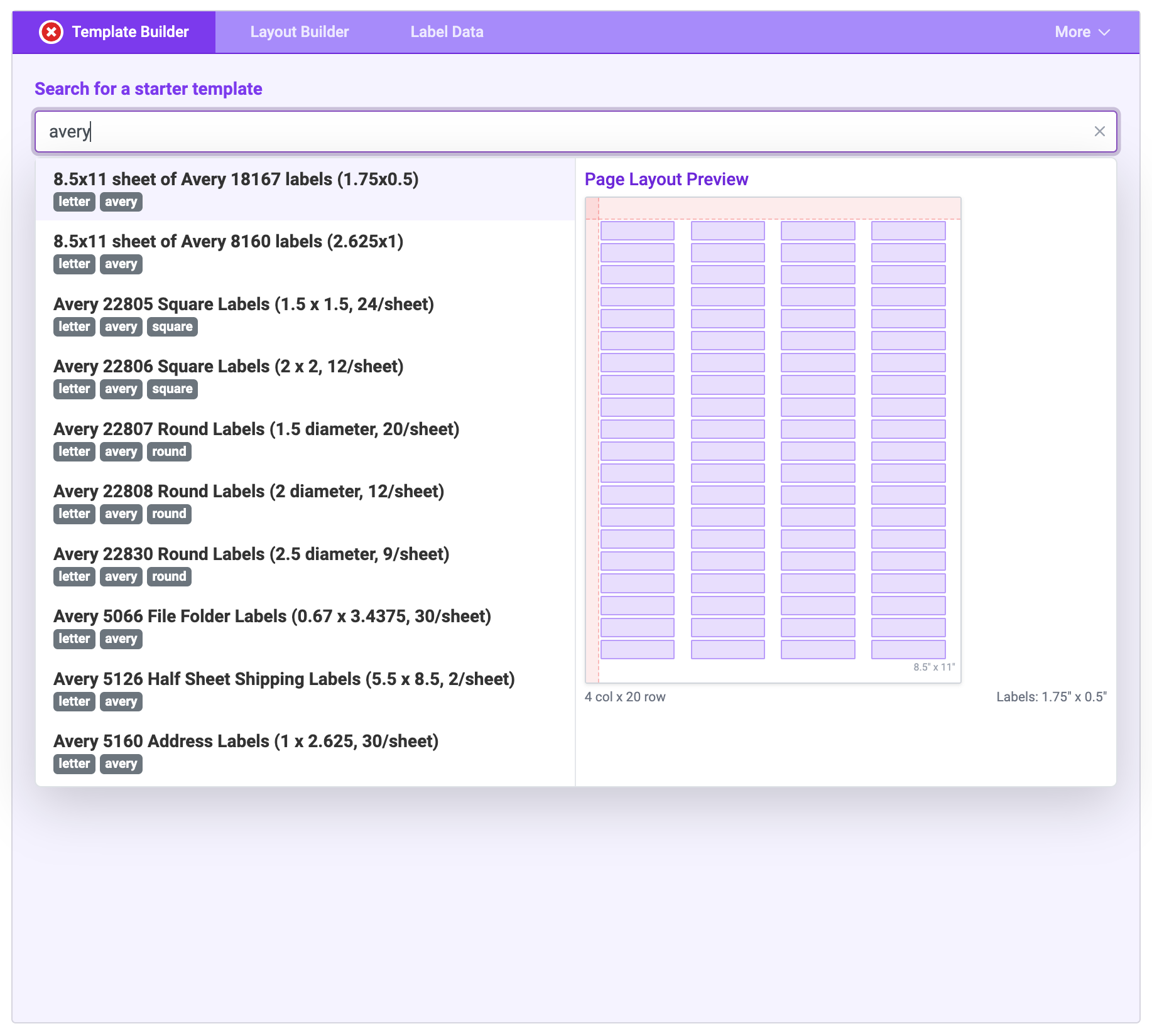Choose Avery 22806 Square Labels template
This screenshot has width=1152, height=1036.
click(305, 376)
